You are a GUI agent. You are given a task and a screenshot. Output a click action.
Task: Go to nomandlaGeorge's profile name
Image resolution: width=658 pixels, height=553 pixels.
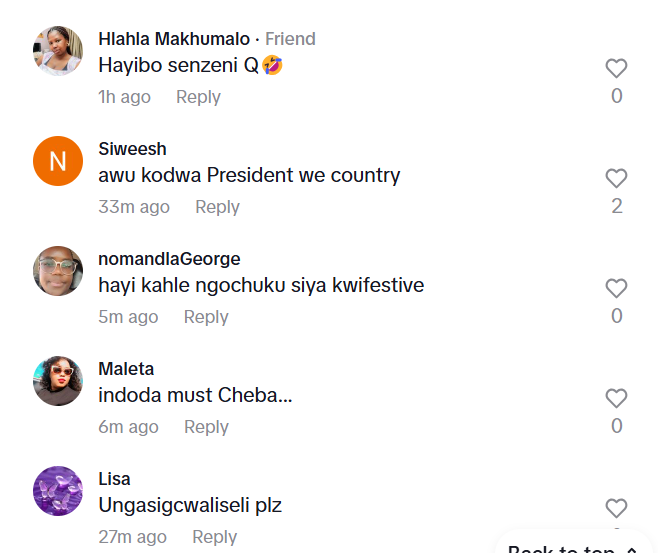pyautogui.click(x=169, y=259)
